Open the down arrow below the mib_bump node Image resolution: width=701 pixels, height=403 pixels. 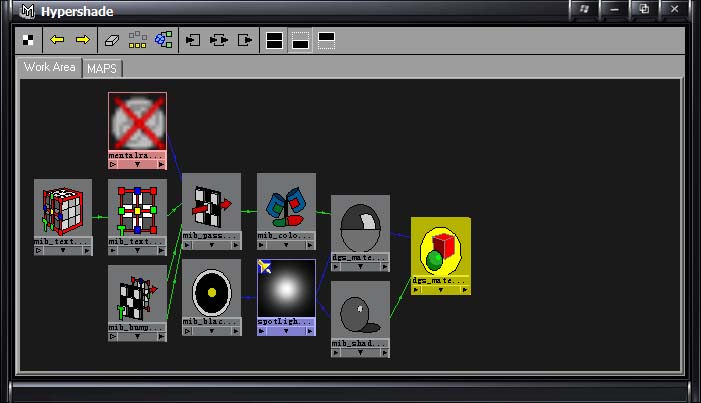(137, 337)
